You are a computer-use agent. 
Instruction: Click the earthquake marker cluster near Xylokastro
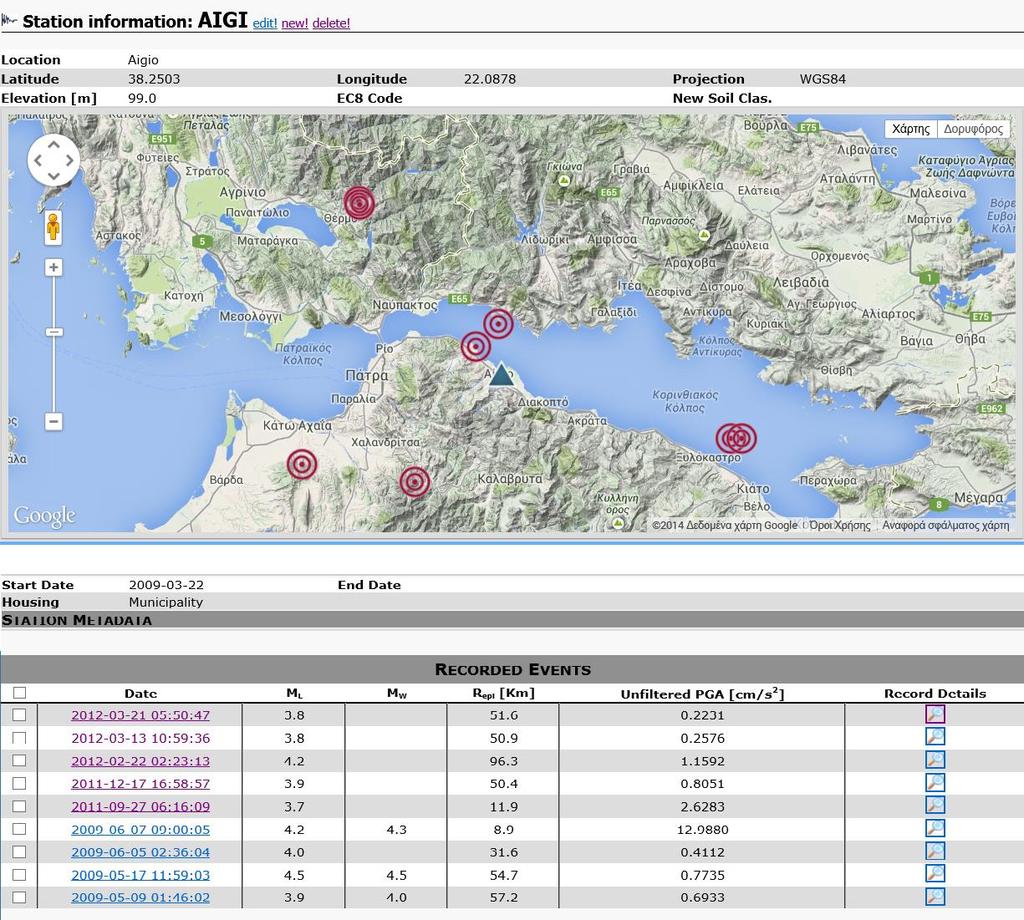(736, 438)
